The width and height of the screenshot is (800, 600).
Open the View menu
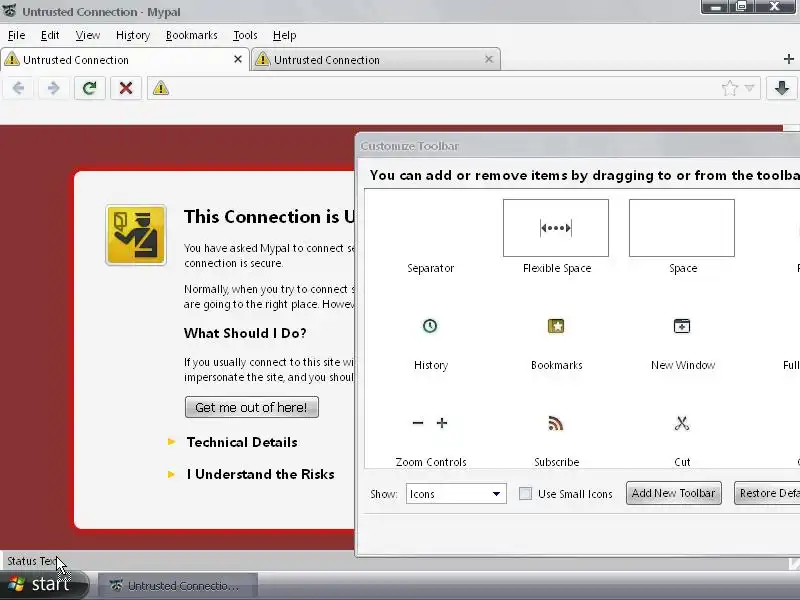pyautogui.click(x=88, y=35)
